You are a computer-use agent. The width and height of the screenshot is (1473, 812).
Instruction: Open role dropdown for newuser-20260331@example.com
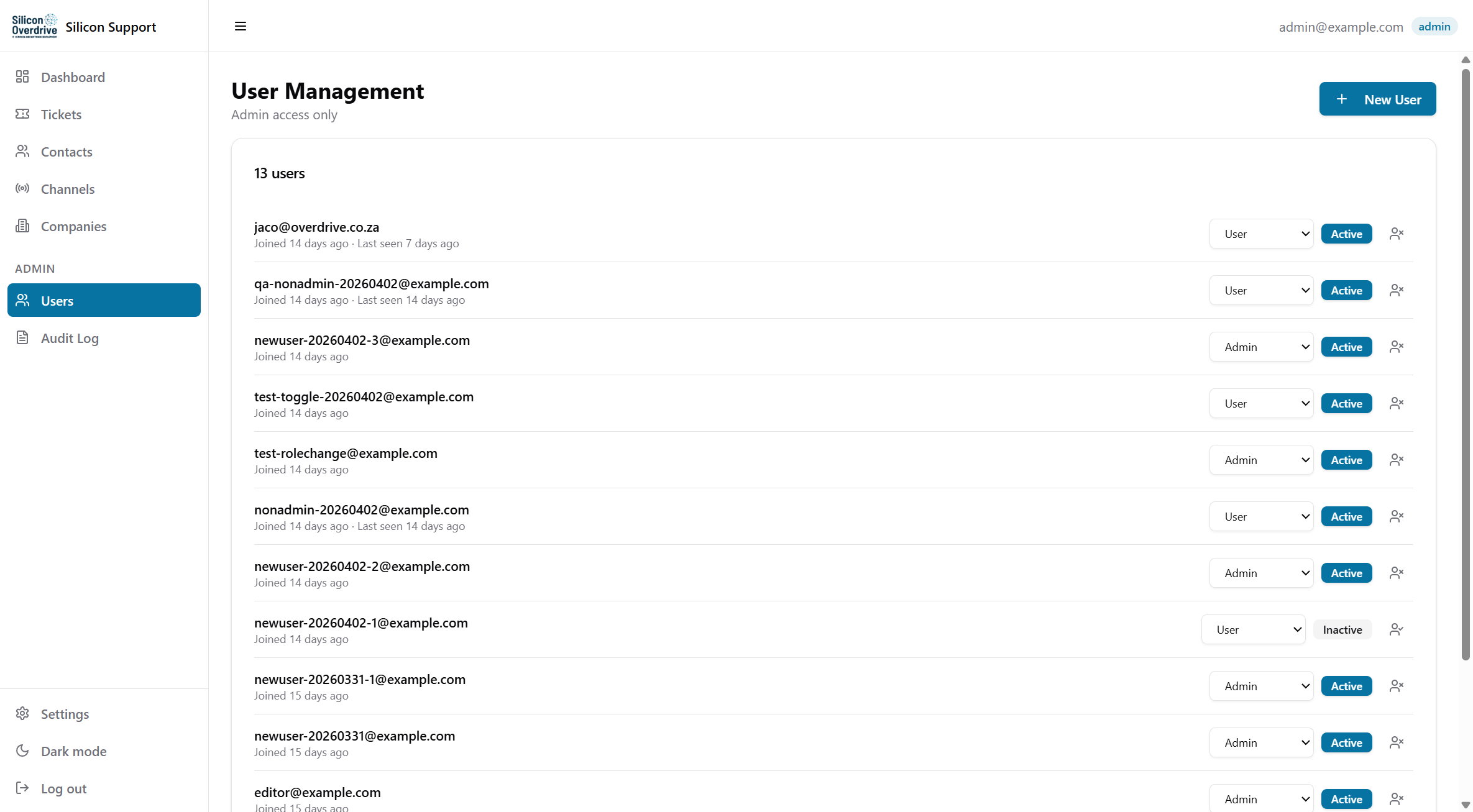pos(1261,742)
